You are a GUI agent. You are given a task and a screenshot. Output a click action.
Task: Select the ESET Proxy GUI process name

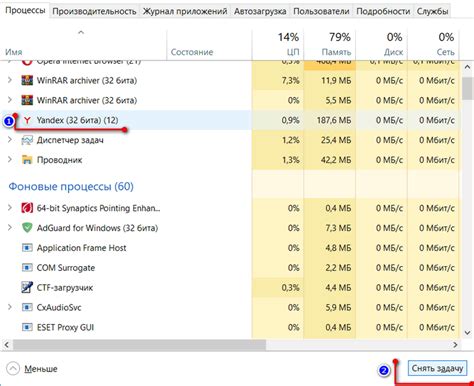coord(65,327)
